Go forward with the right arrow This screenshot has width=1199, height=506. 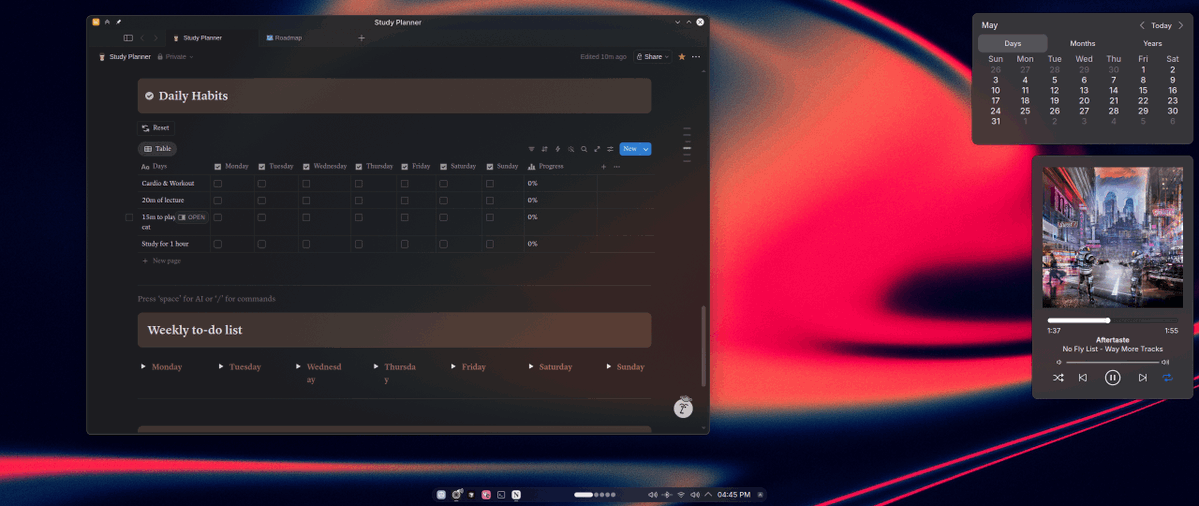[x=155, y=37]
